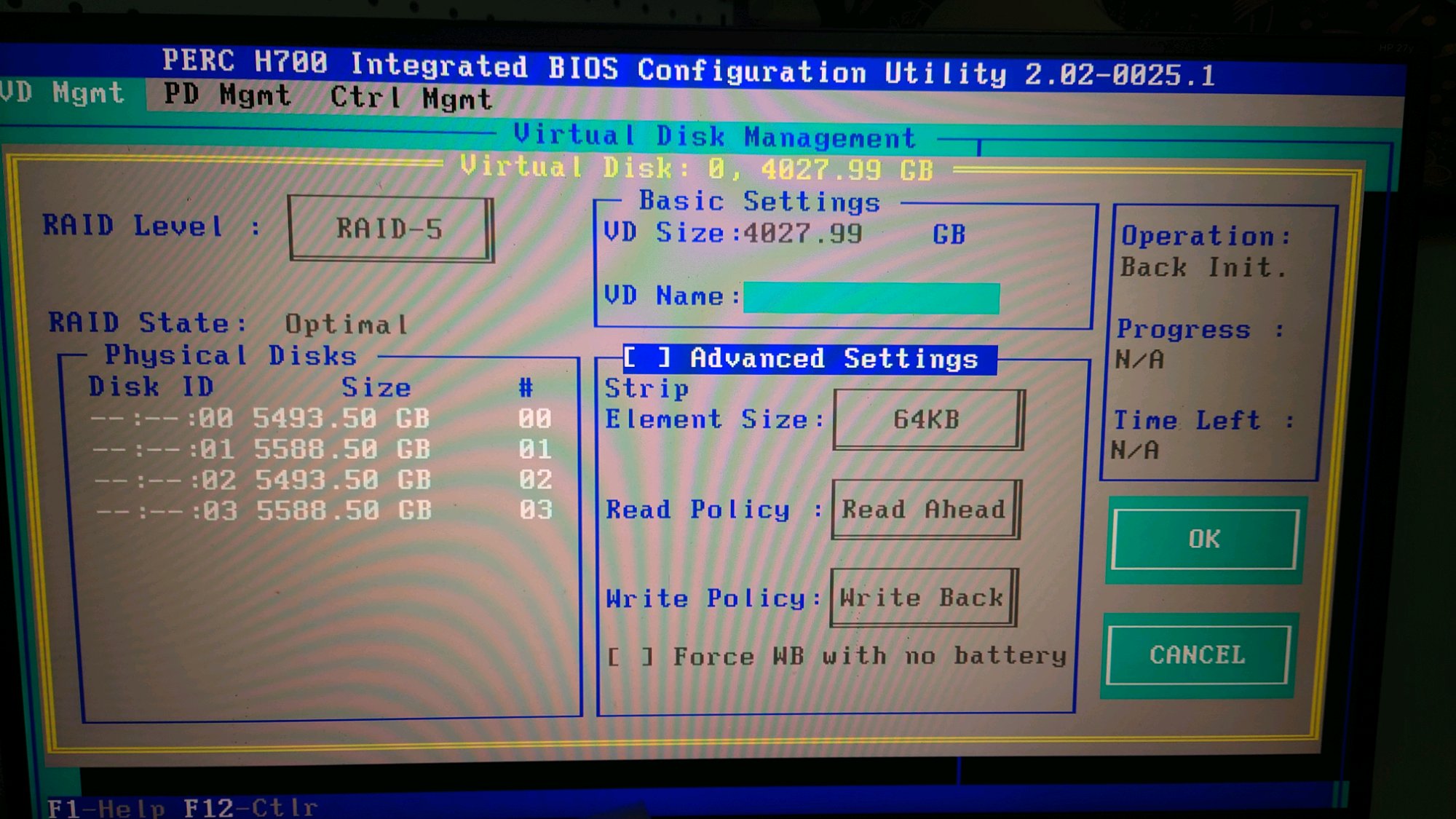Viewport: 1456px width, 819px height.
Task: Click the Progress N/A value
Action: (1140, 360)
